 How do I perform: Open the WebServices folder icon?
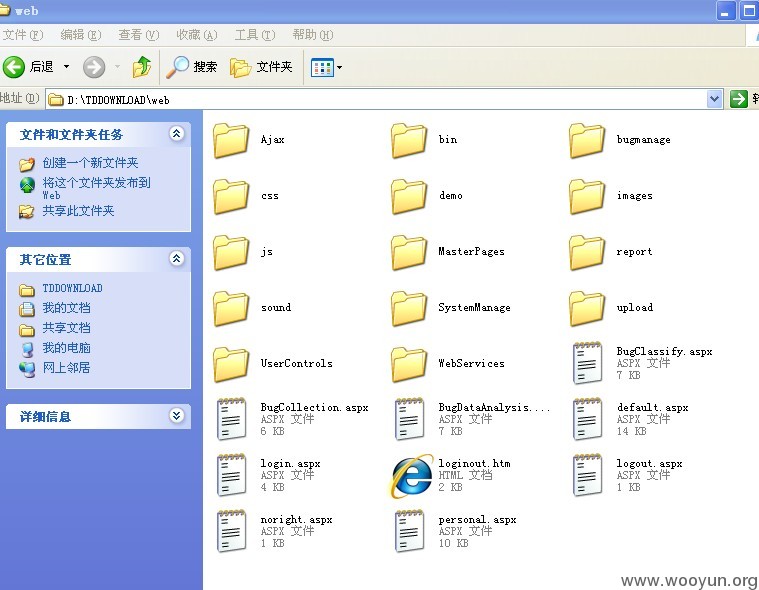409,364
